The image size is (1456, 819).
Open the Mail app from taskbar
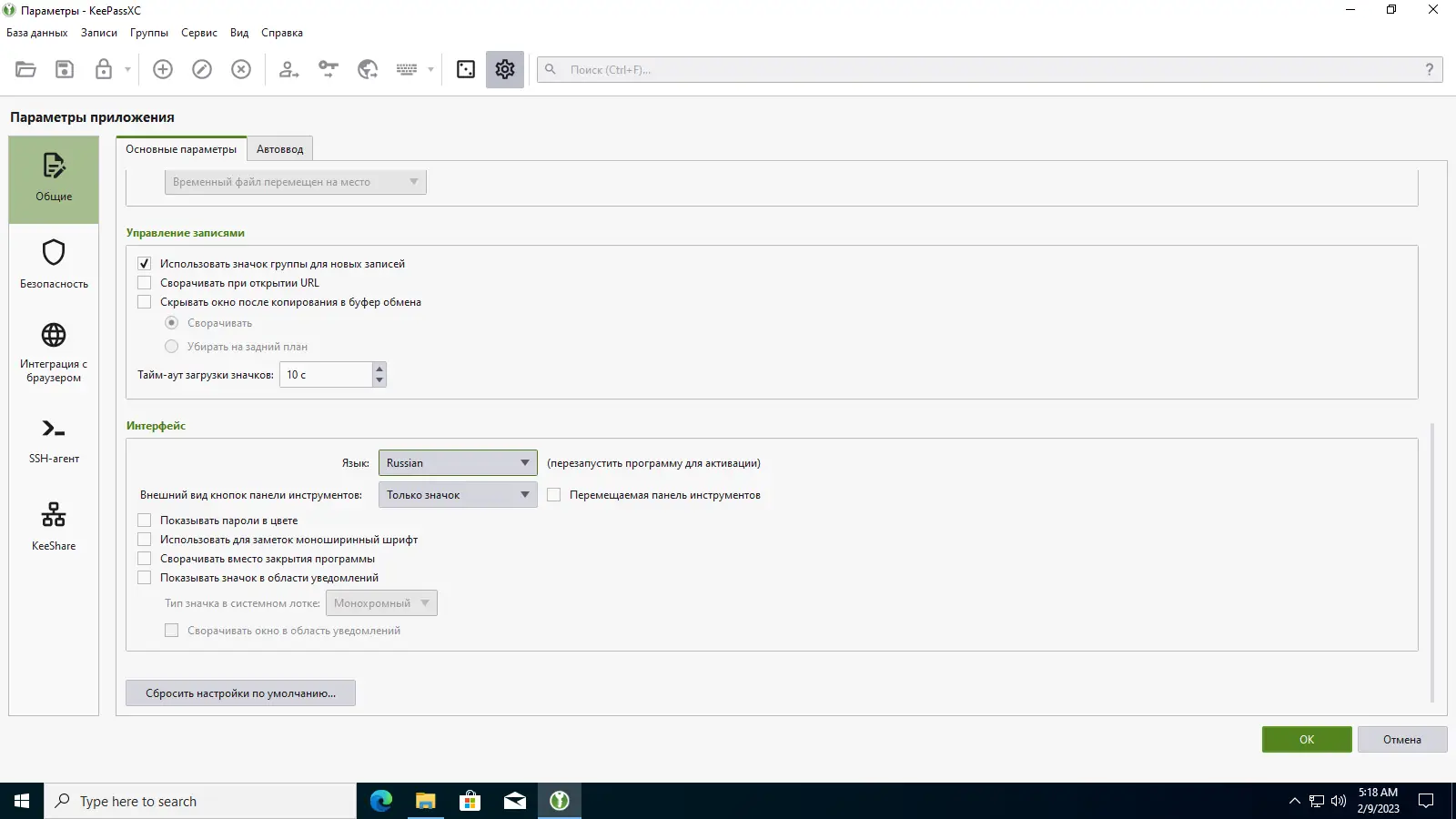click(515, 801)
